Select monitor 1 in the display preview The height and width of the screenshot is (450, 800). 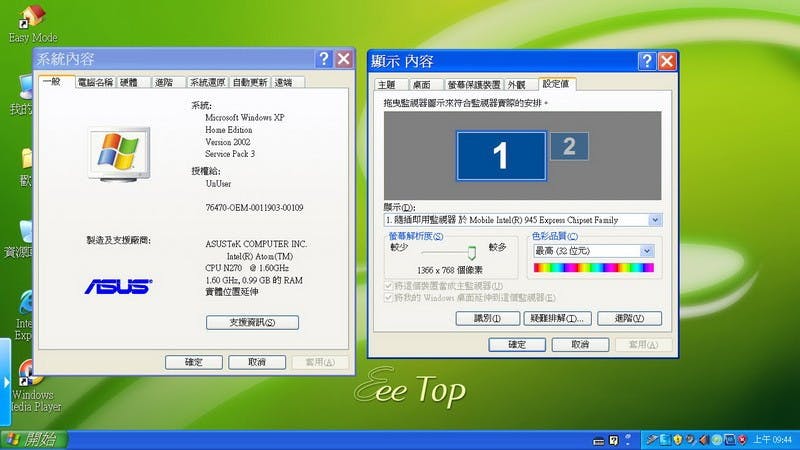(x=501, y=156)
